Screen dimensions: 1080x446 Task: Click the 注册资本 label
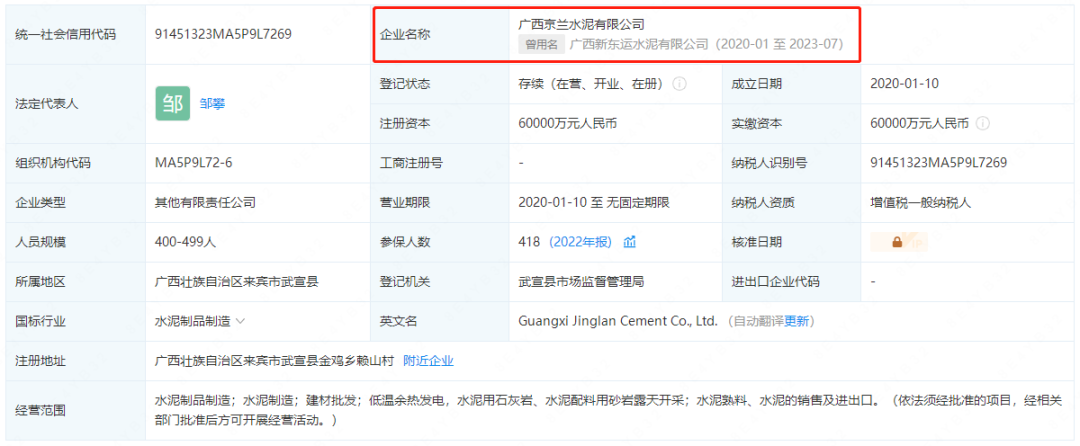click(405, 124)
